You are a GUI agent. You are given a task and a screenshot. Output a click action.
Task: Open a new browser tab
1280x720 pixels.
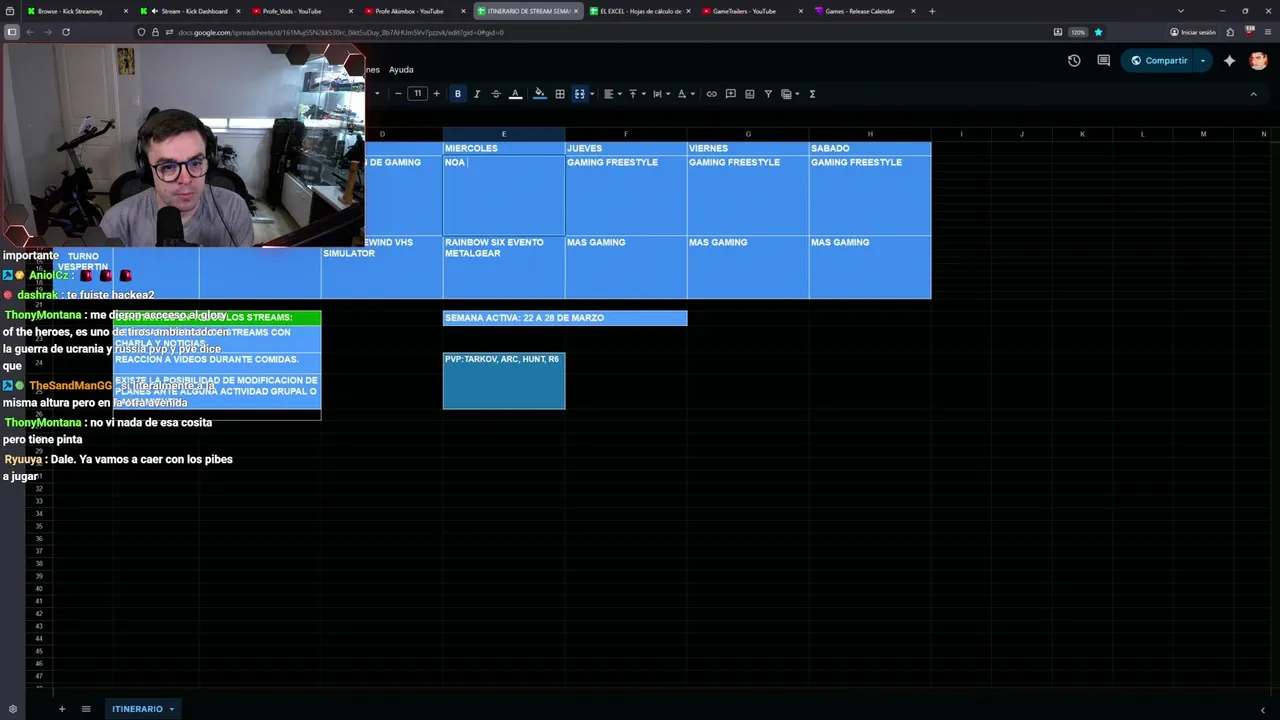coord(932,11)
